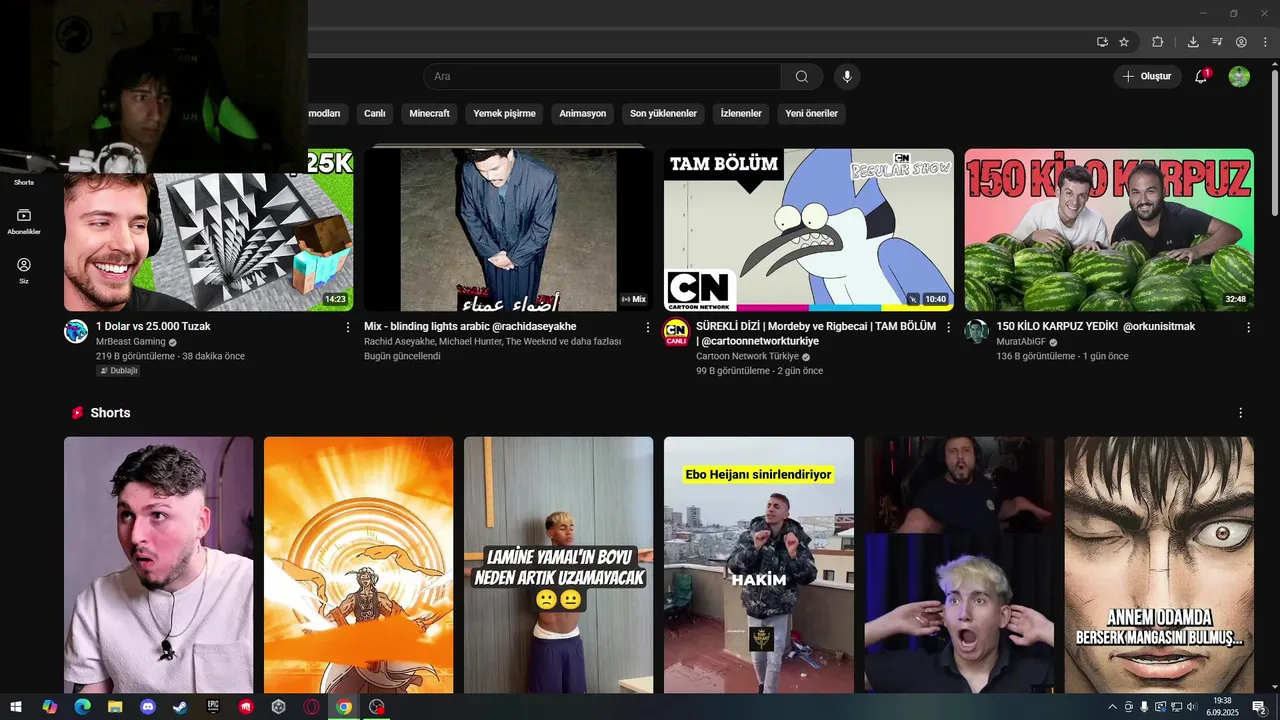
Task: Open File Explorer from the taskbar
Action: tap(115, 706)
